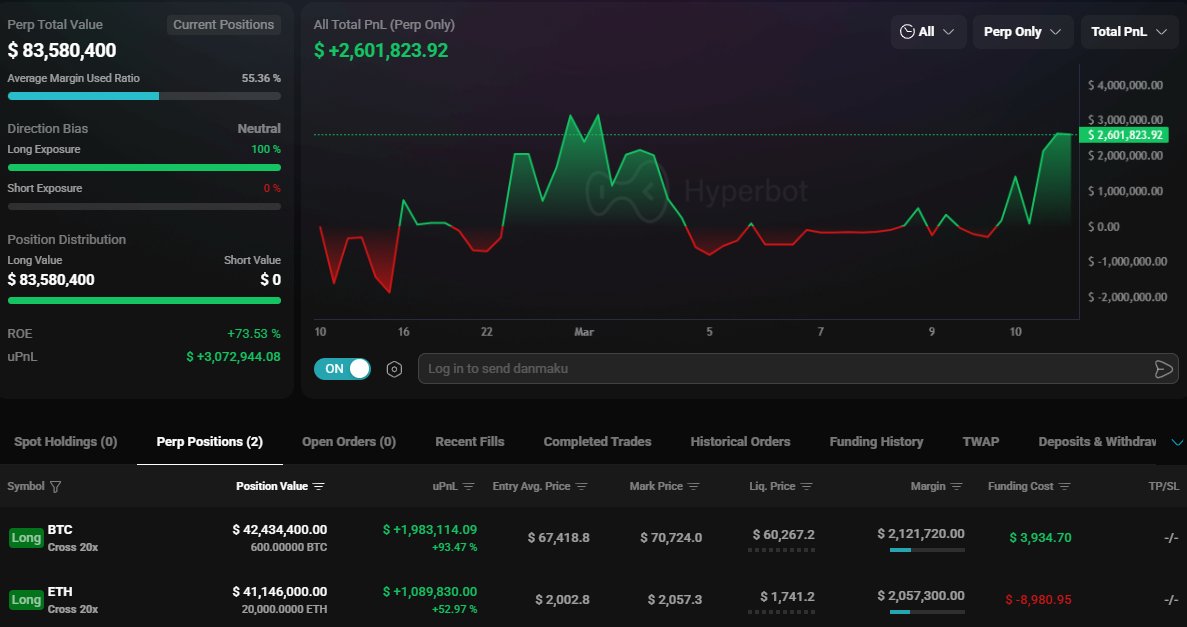This screenshot has height=627, width=1187.
Task: Click the Symbol column filter funnel icon
Action: 56,487
